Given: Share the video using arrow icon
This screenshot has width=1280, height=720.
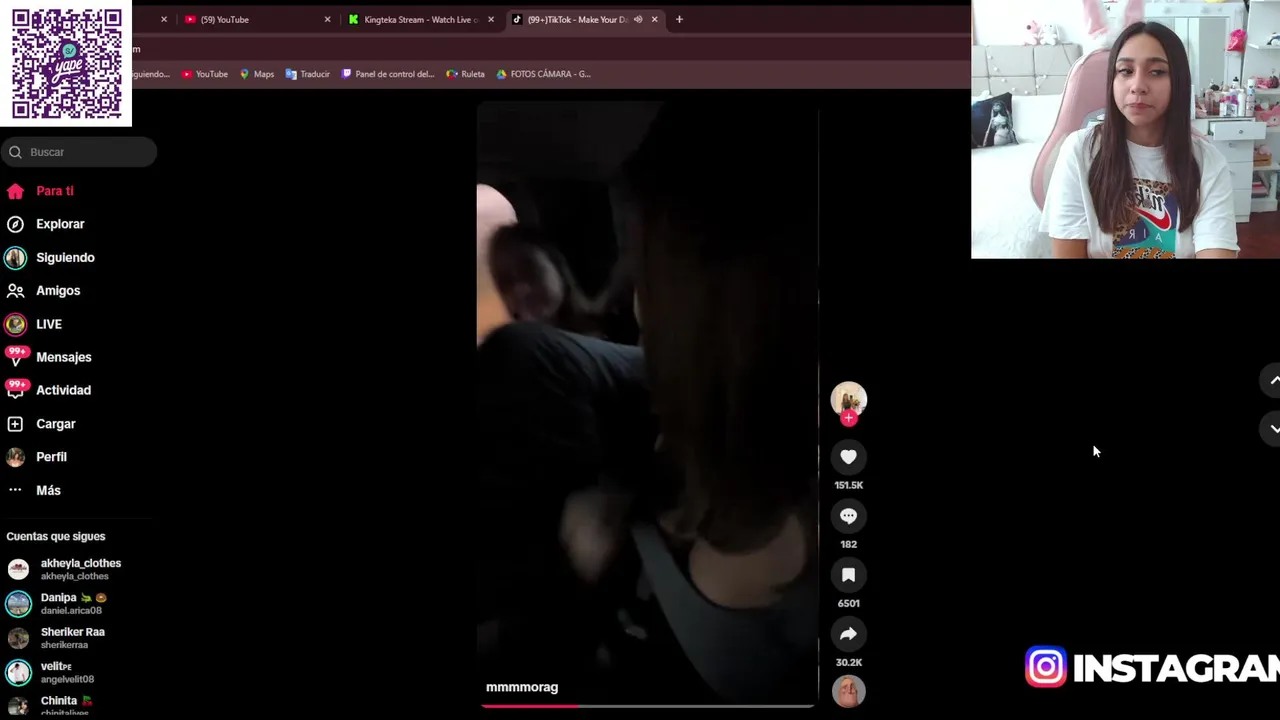Looking at the screenshot, I should (848, 634).
